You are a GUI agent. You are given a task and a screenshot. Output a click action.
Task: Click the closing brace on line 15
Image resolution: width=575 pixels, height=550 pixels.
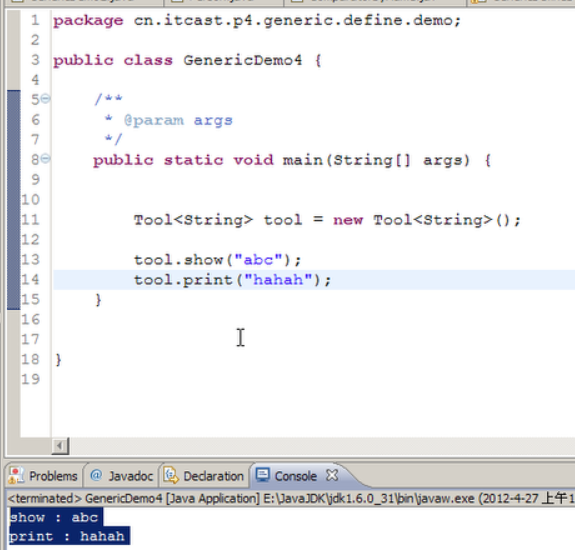pos(98,300)
